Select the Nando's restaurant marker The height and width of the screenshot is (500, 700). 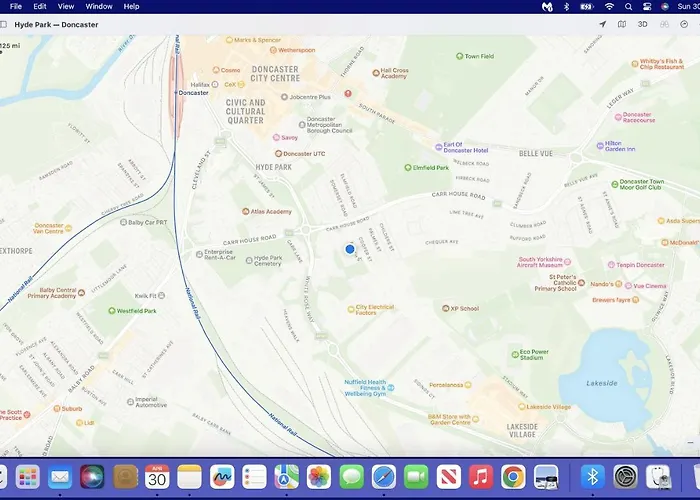click(618, 284)
